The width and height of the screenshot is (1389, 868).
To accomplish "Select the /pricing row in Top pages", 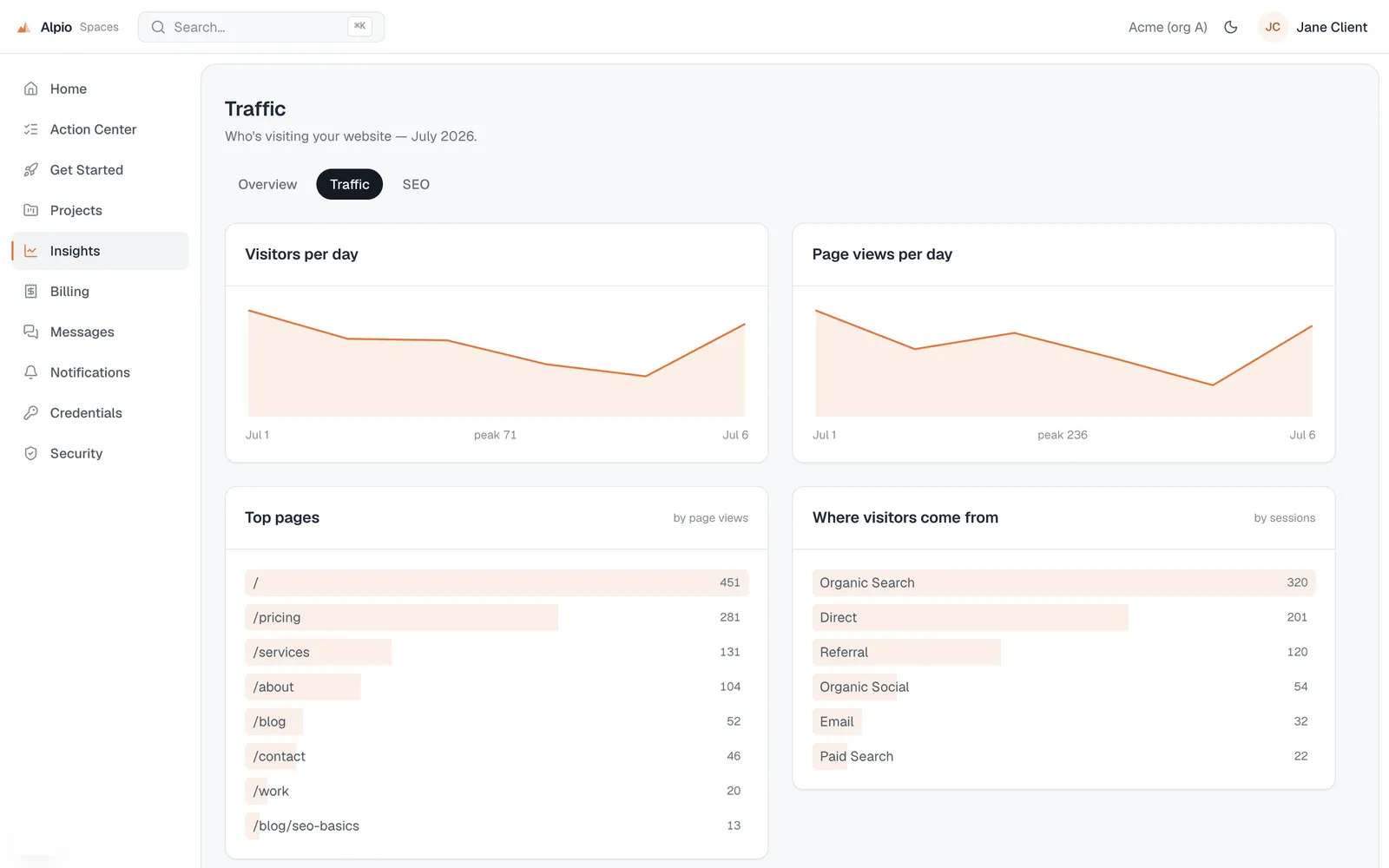I will pyautogui.click(x=497, y=617).
